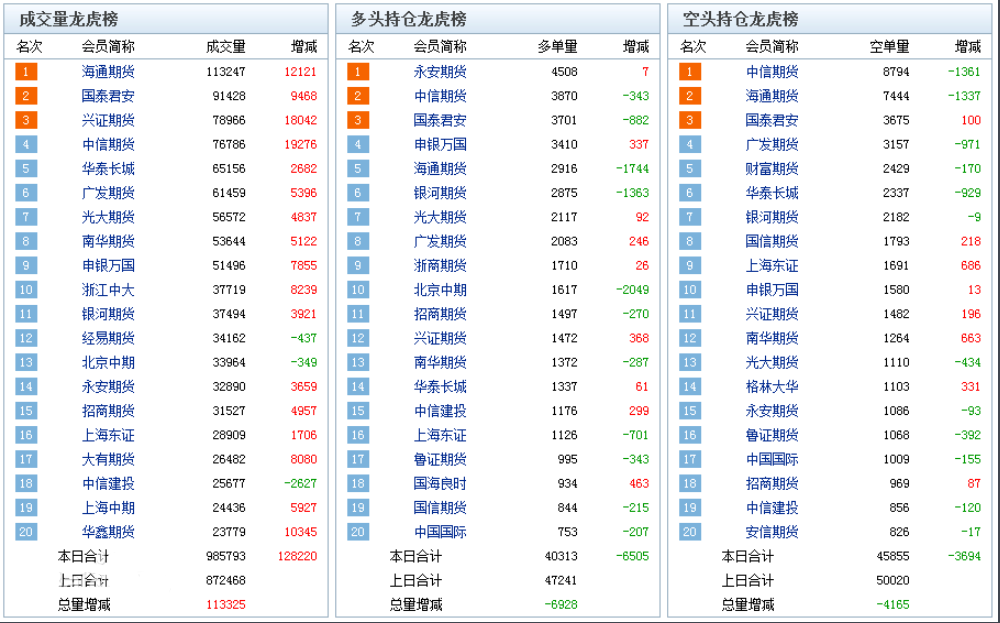Click the change value -2049
Image resolution: width=1000 pixels, height=623 pixels.
click(632, 290)
